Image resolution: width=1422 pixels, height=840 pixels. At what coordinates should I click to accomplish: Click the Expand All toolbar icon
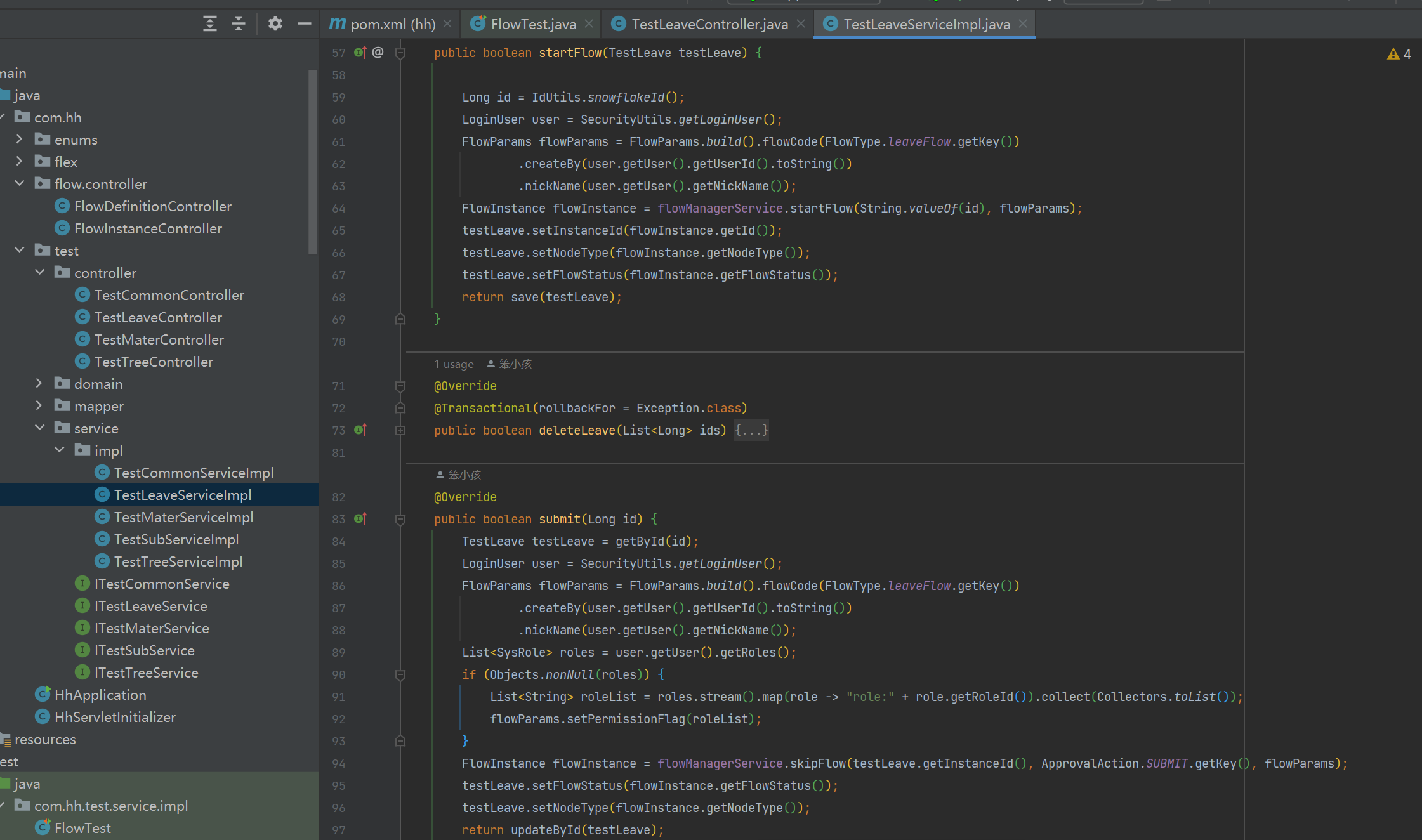[x=210, y=24]
